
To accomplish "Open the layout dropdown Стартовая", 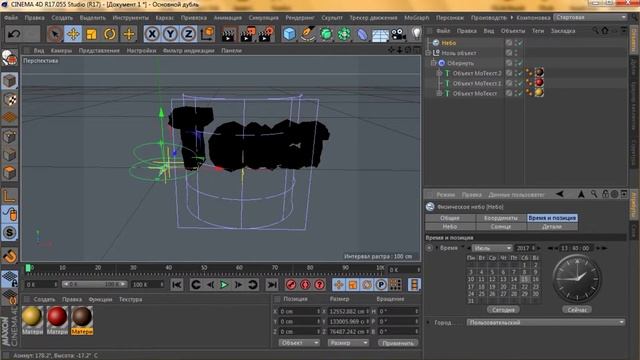I will pos(591,17).
